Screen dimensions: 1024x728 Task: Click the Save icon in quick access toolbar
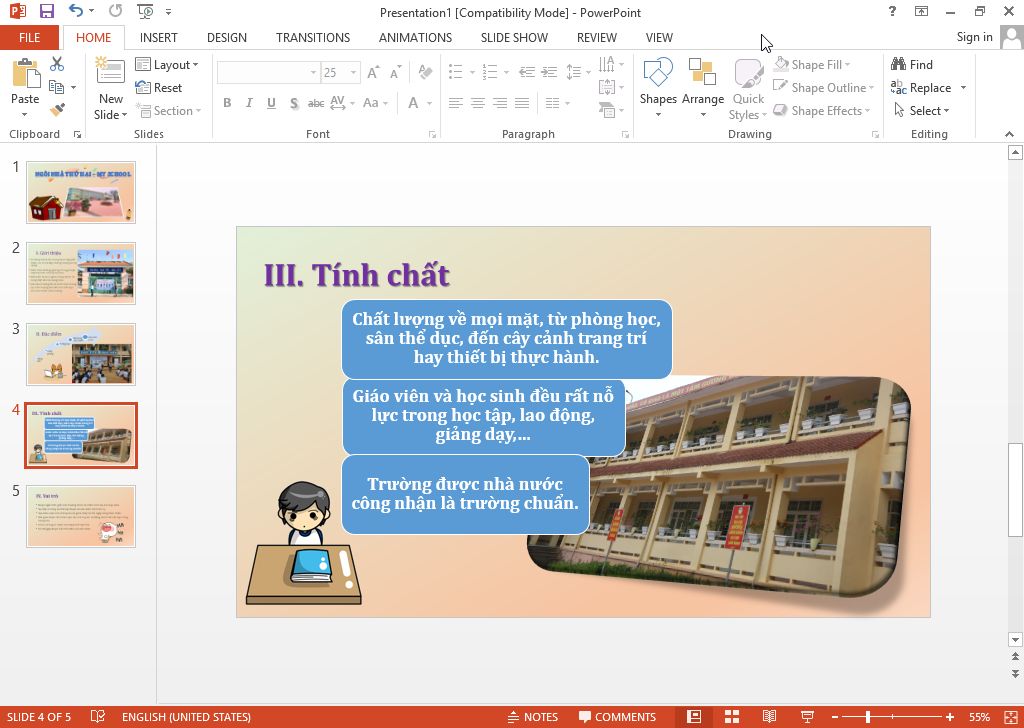pos(46,12)
